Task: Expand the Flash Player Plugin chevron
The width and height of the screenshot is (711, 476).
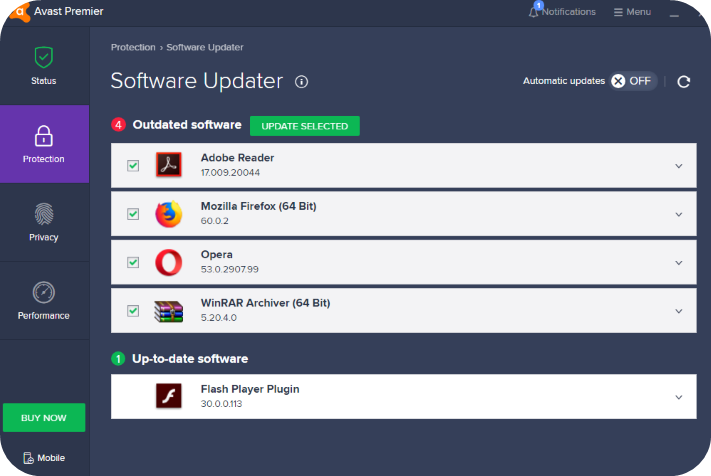Action: click(x=679, y=397)
